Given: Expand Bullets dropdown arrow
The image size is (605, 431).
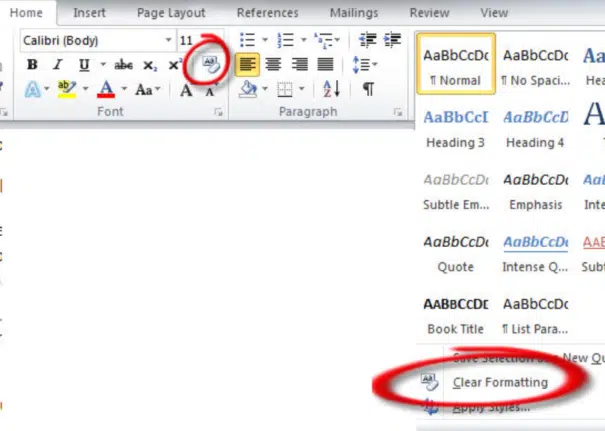Looking at the screenshot, I should (265, 40).
